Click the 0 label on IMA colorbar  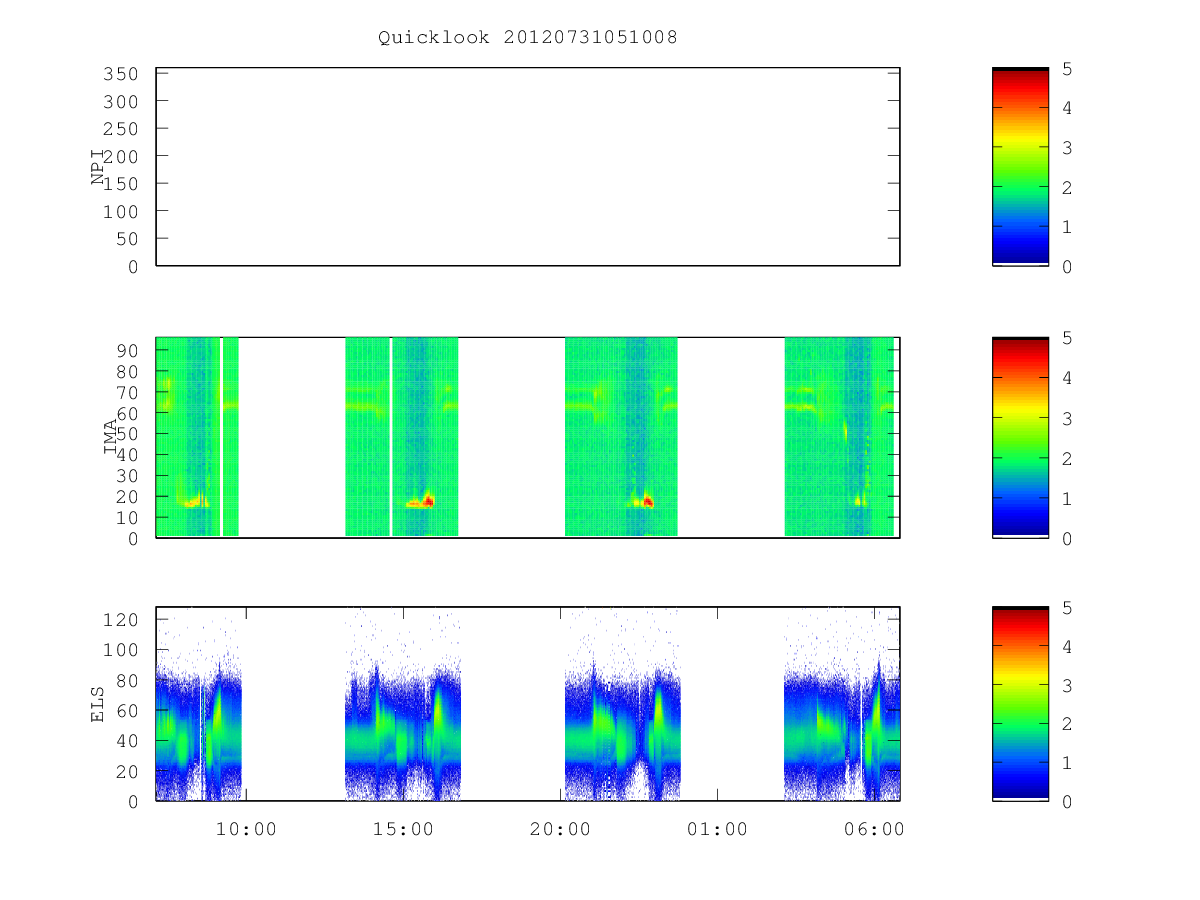pyautogui.click(x=1068, y=539)
